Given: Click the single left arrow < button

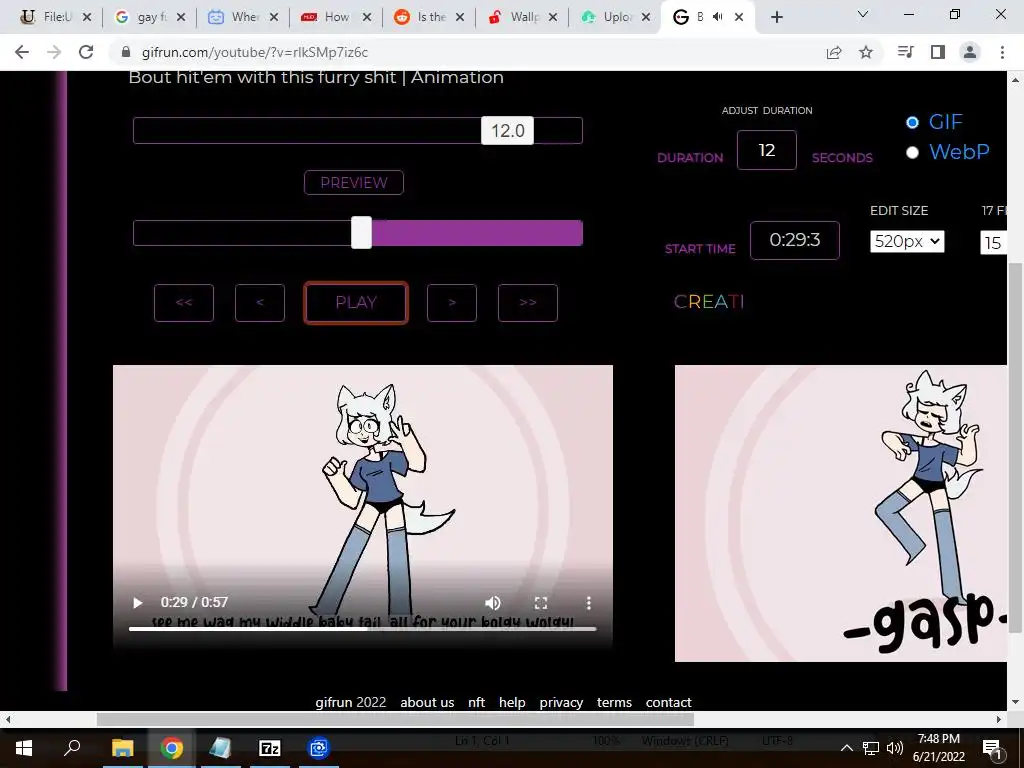Looking at the screenshot, I should coord(260,303).
